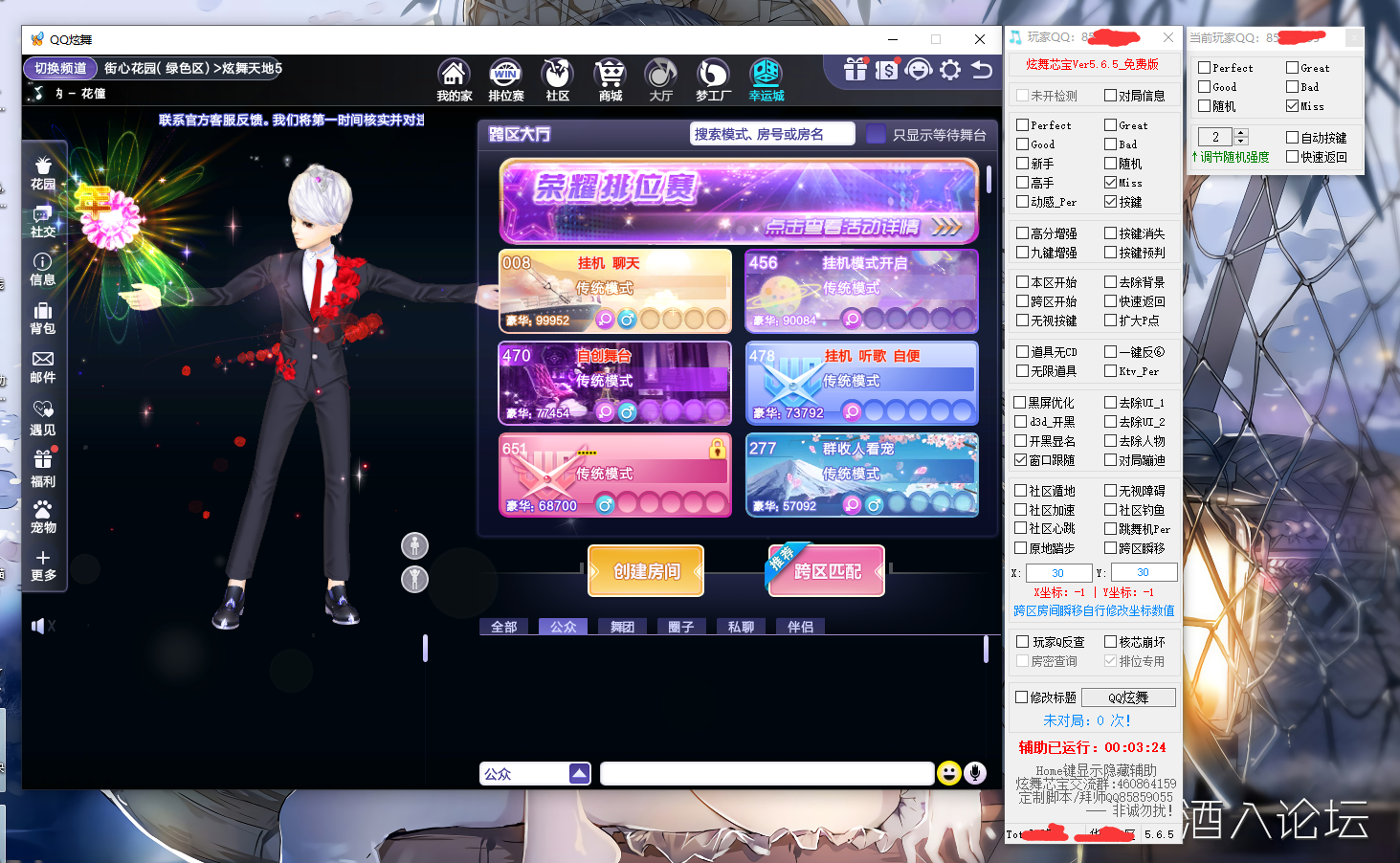Increase the random strength spinner value
1400x863 pixels.
point(1241,133)
